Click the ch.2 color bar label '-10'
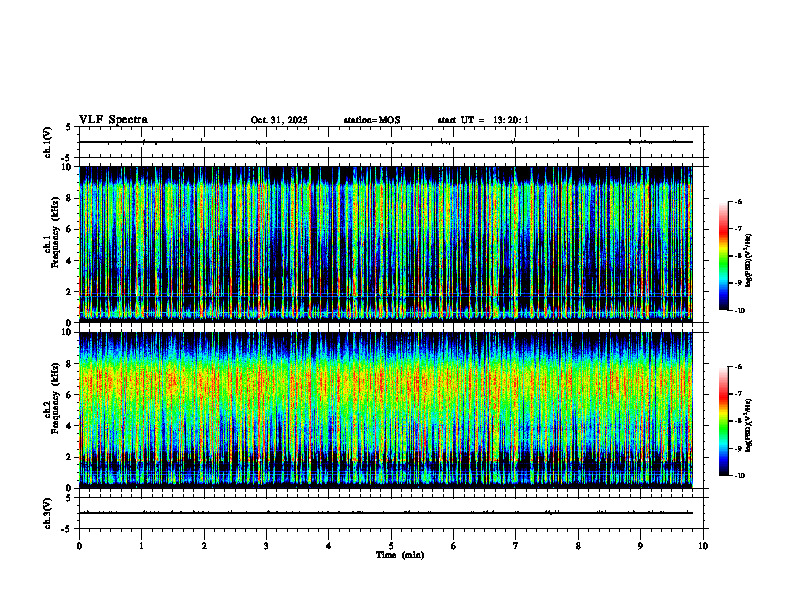 click(x=739, y=476)
